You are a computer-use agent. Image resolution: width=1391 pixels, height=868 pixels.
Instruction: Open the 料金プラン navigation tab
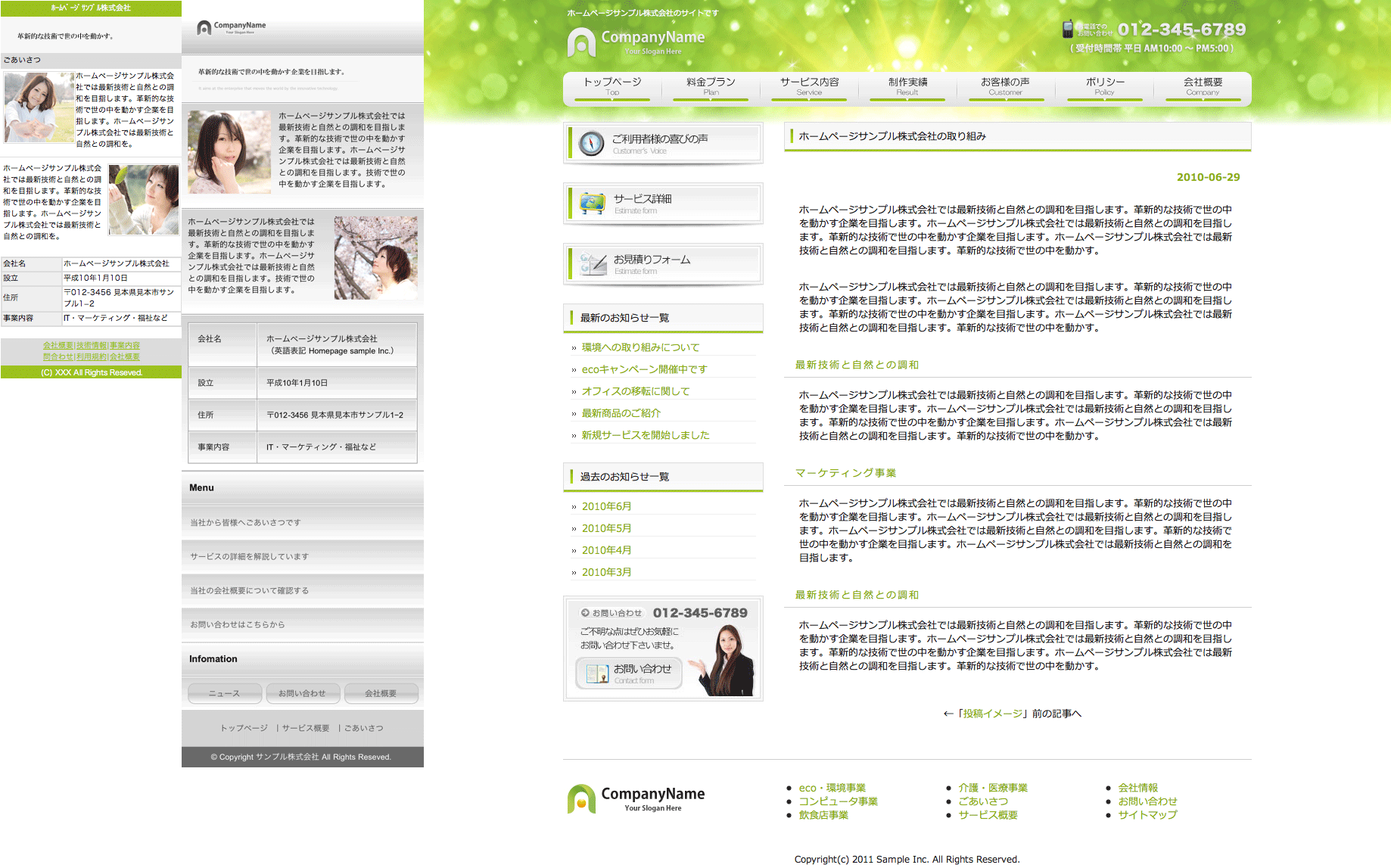[x=711, y=86]
